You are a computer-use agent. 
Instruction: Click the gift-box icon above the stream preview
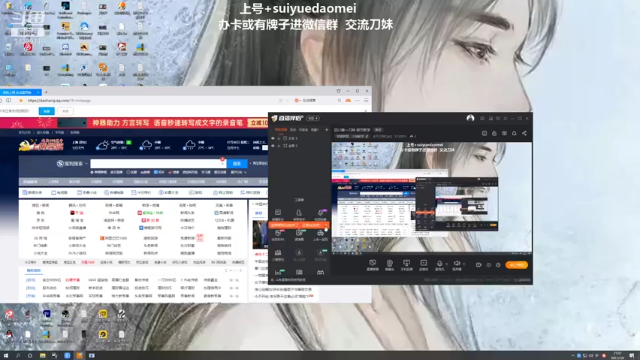click(504, 133)
